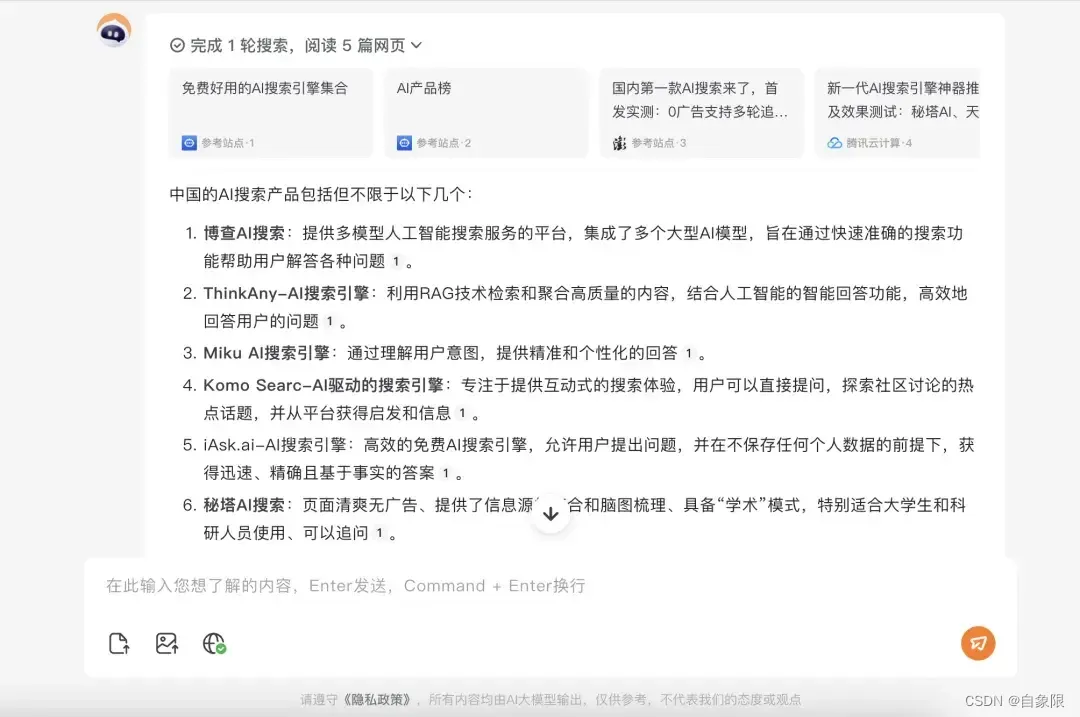Click citation 1 after 博查AI搜索 entry
The height and width of the screenshot is (717, 1080).
tap(396, 262)
